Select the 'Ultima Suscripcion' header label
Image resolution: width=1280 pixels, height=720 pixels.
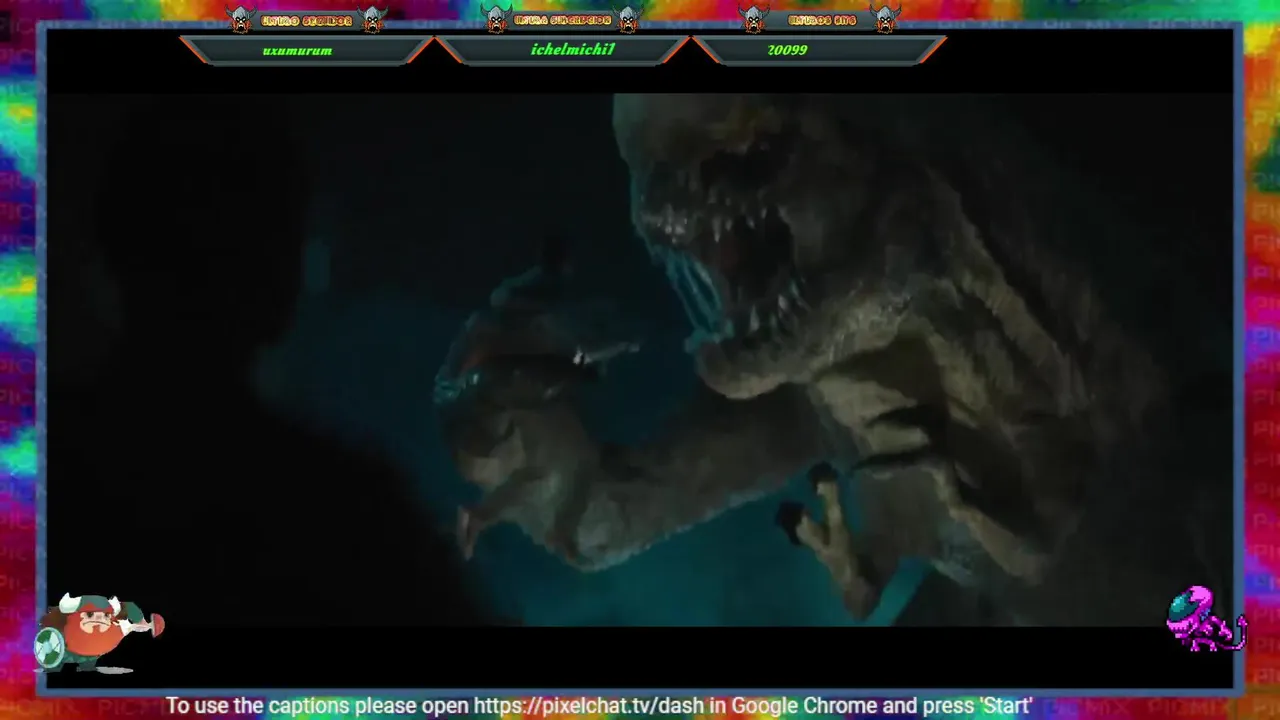coord(562,20)
